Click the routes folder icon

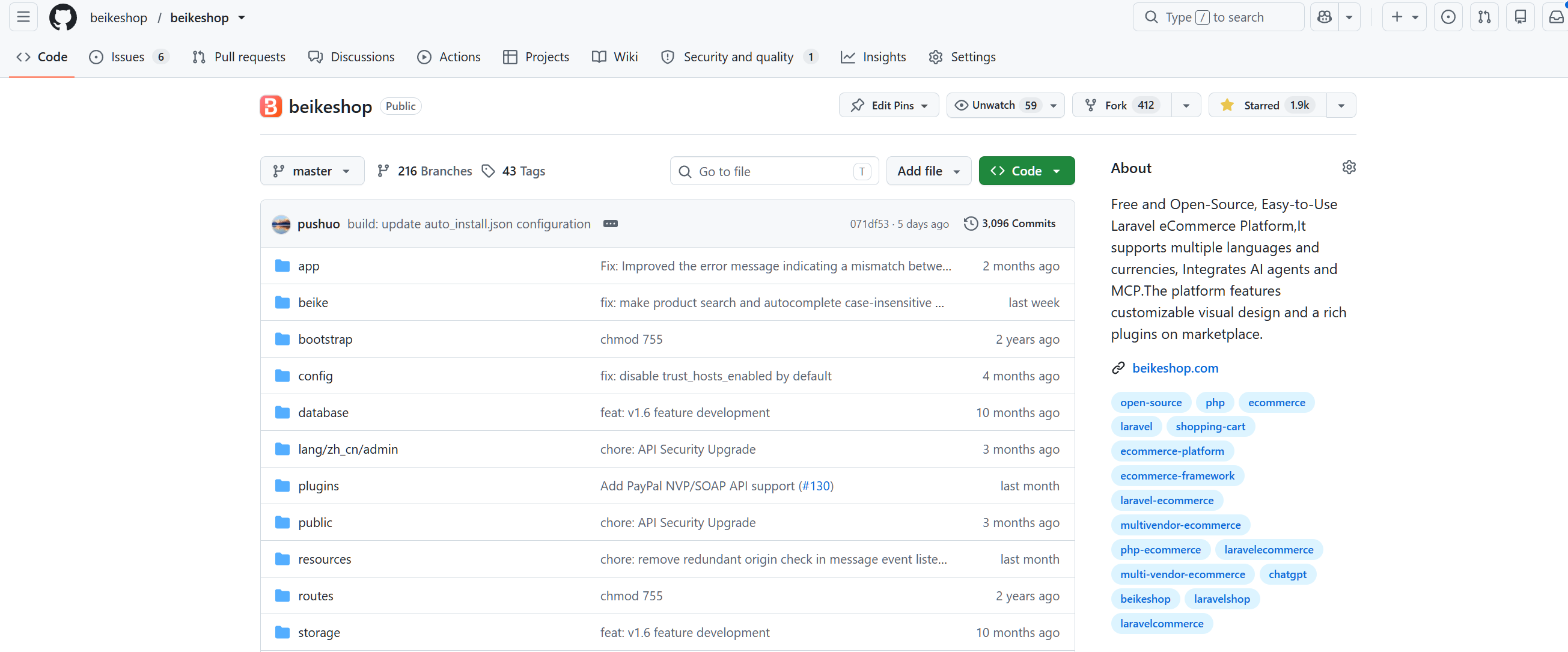pyautogui.click(x=282, y=596)
